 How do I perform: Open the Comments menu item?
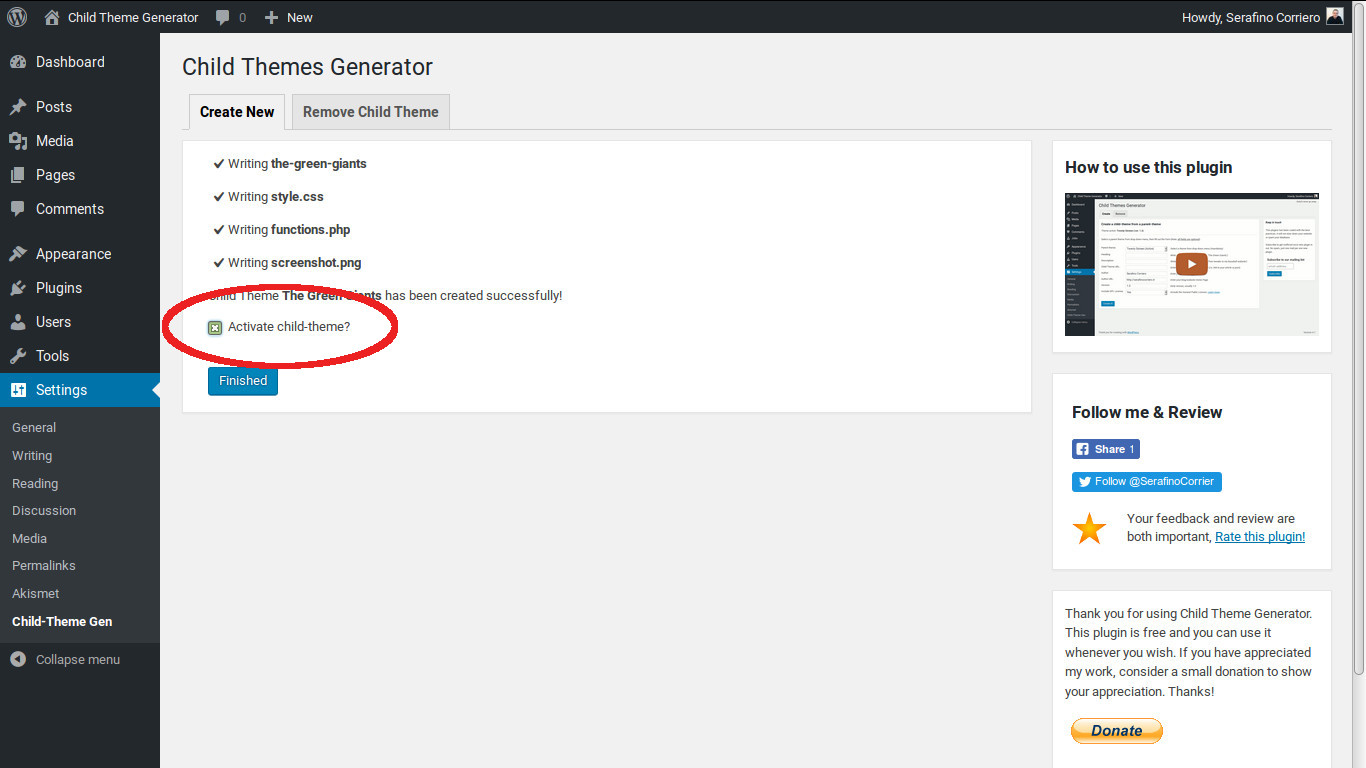[x=80, y=209]
